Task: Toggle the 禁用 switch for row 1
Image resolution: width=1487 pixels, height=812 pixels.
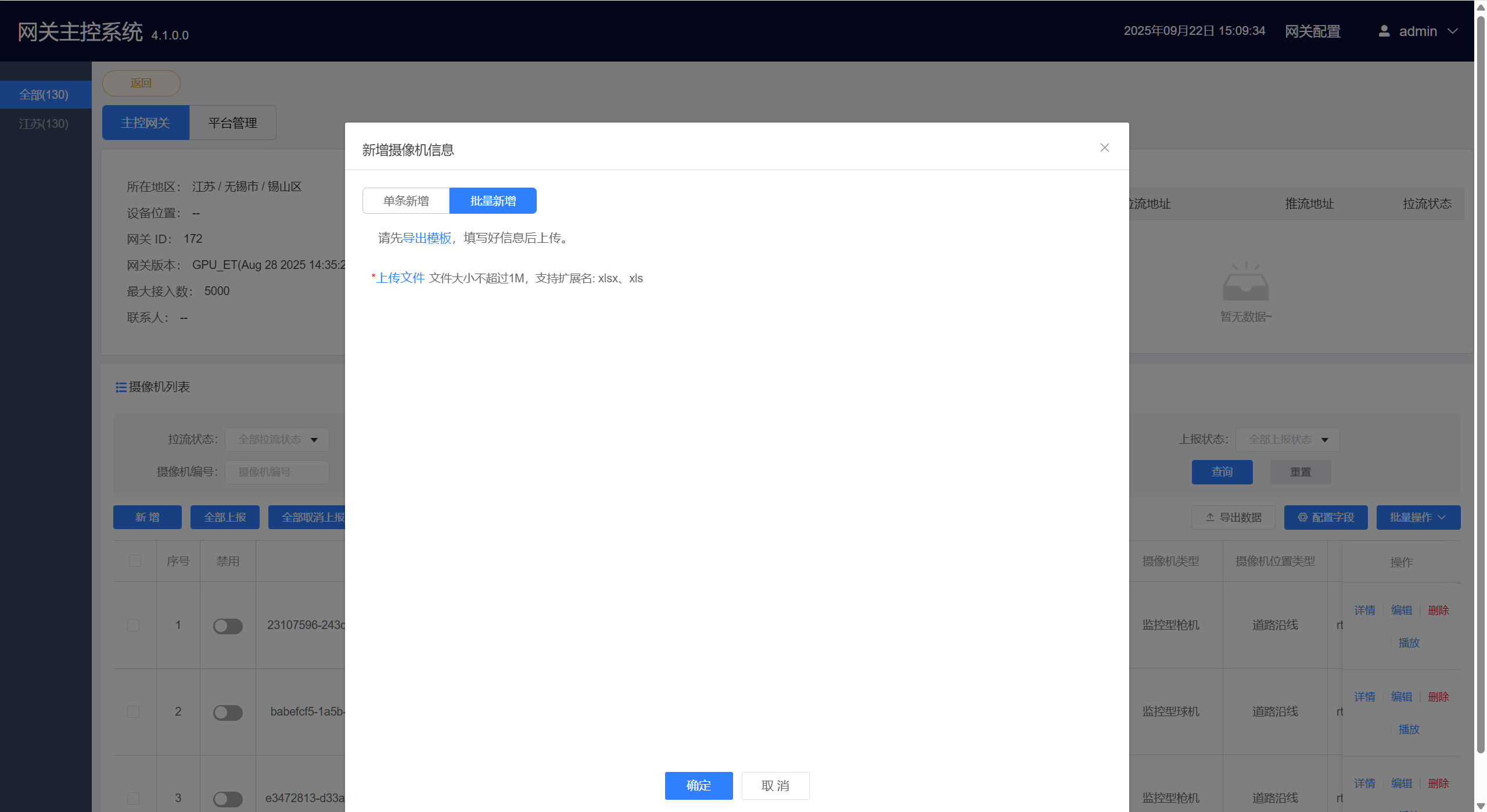Action: (x=228, y=626)
